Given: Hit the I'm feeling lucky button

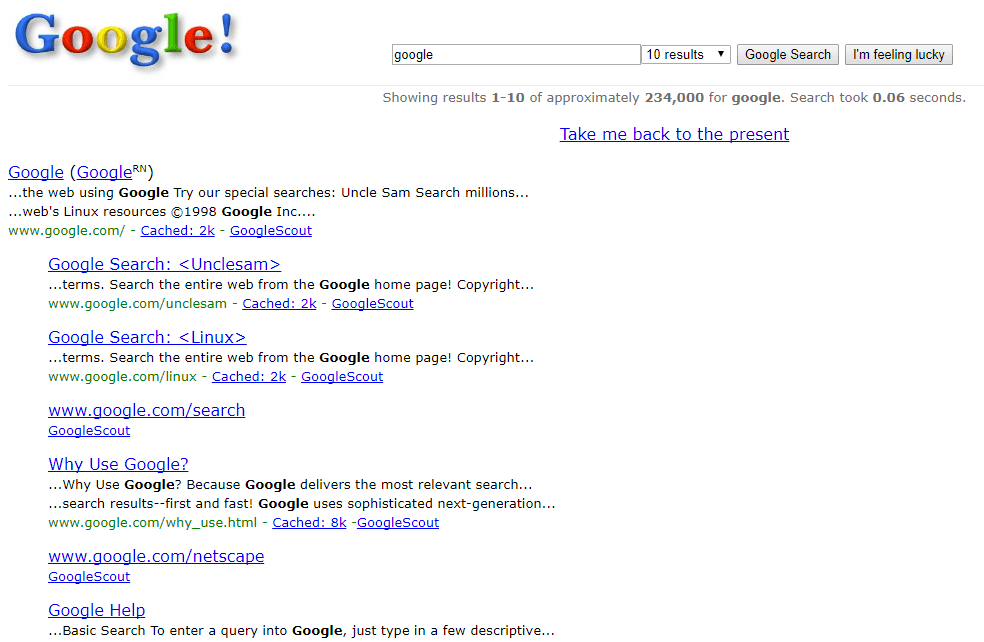Looking at the screenshot, I should pyautogui.click(x=899, y=55).
